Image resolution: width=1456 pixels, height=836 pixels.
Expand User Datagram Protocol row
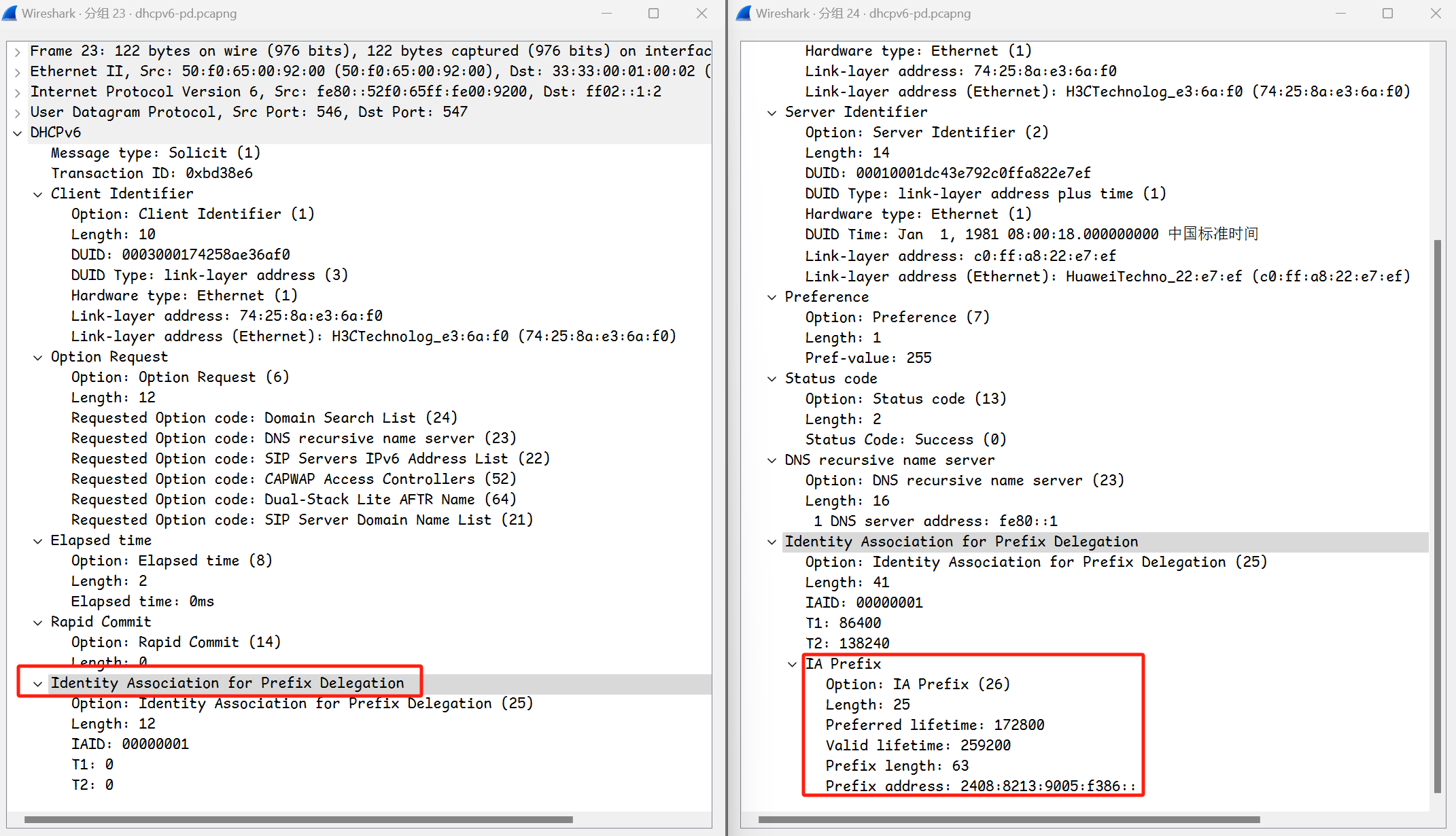click(17, 113)
